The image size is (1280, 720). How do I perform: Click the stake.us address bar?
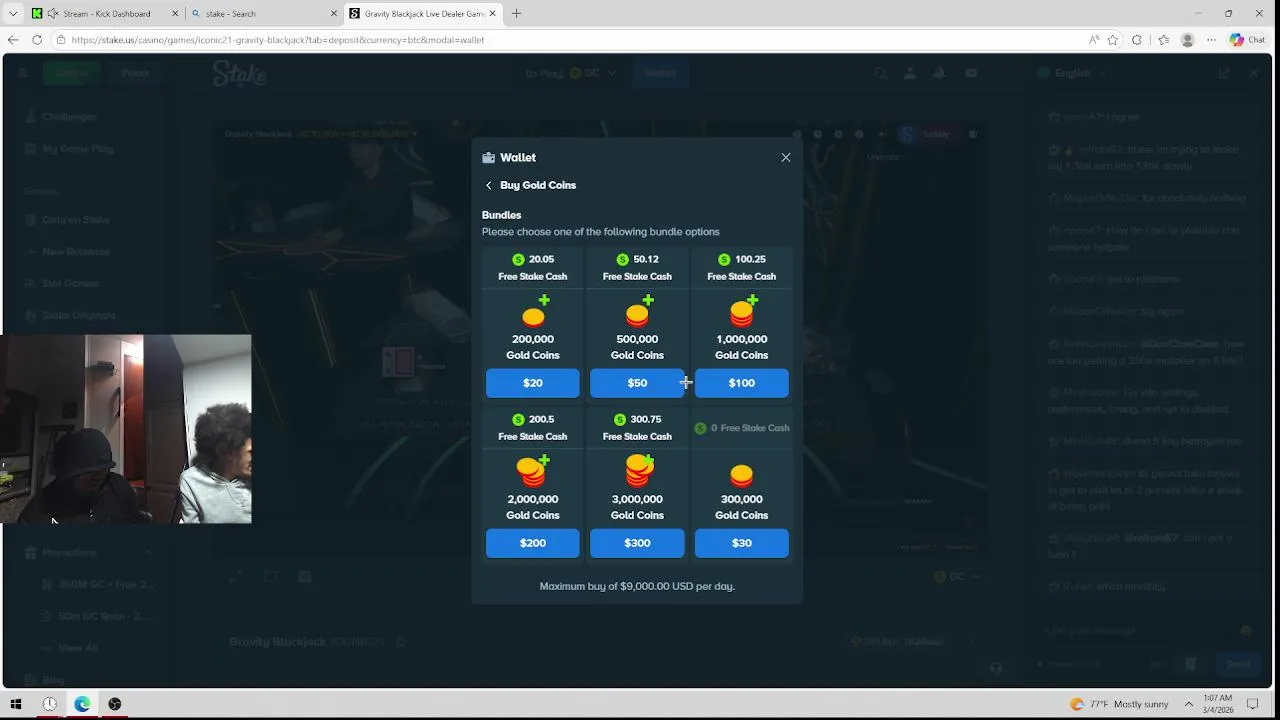tap(570, 40)
